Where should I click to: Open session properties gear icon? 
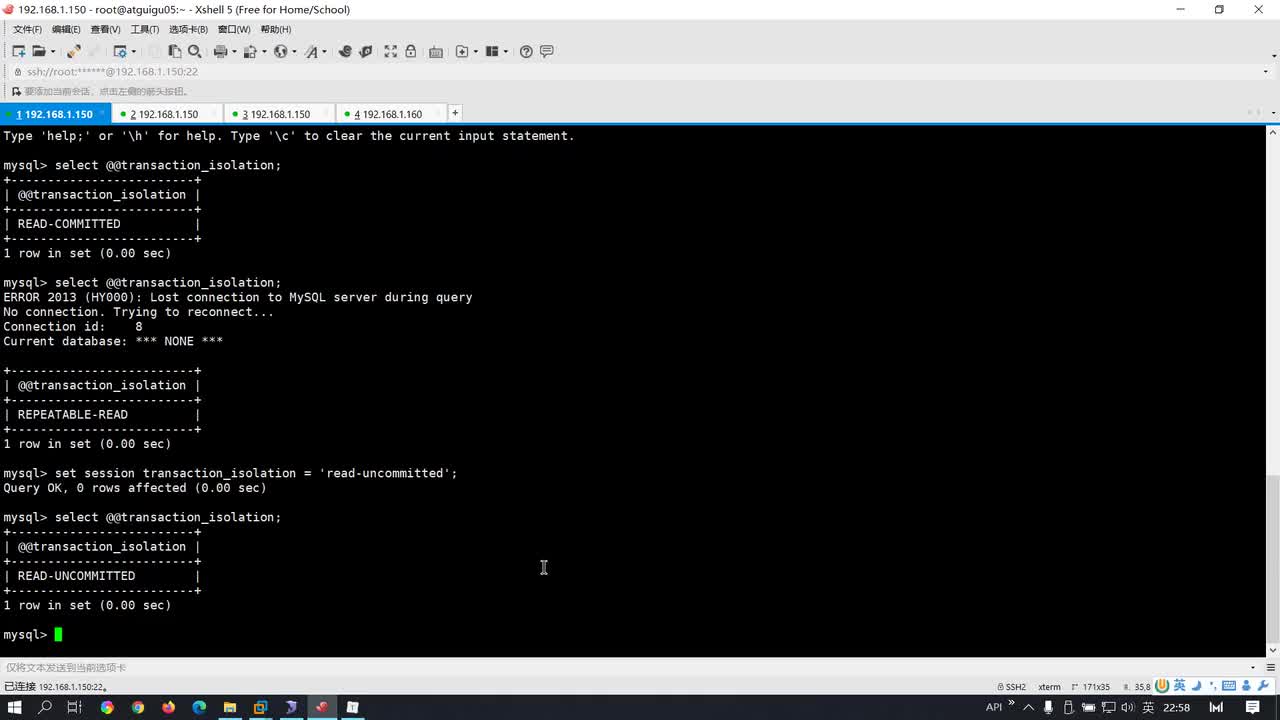click(119, 51)
